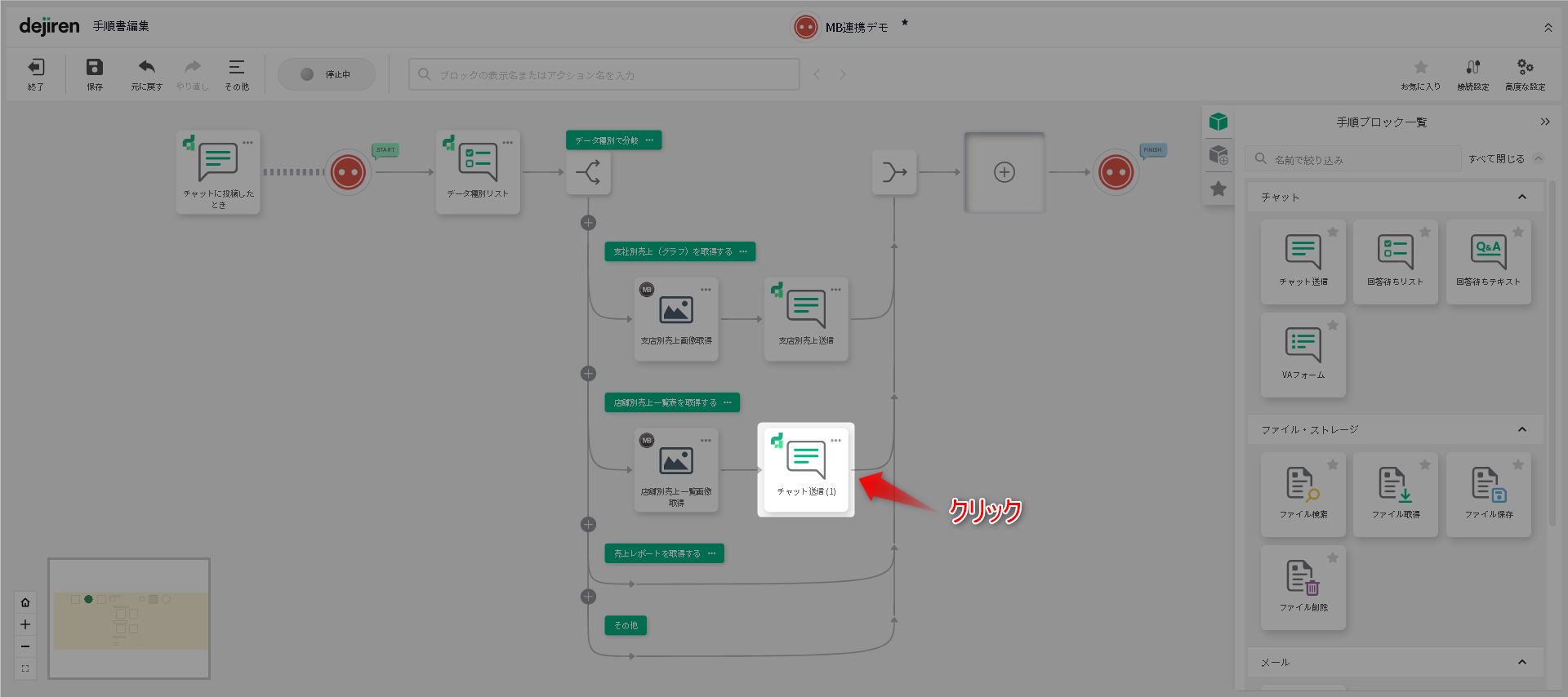The width and height of the screenshot is (1568, 697).
Task: Toggle the 停止中 run status switch
Action: point(327,74)
